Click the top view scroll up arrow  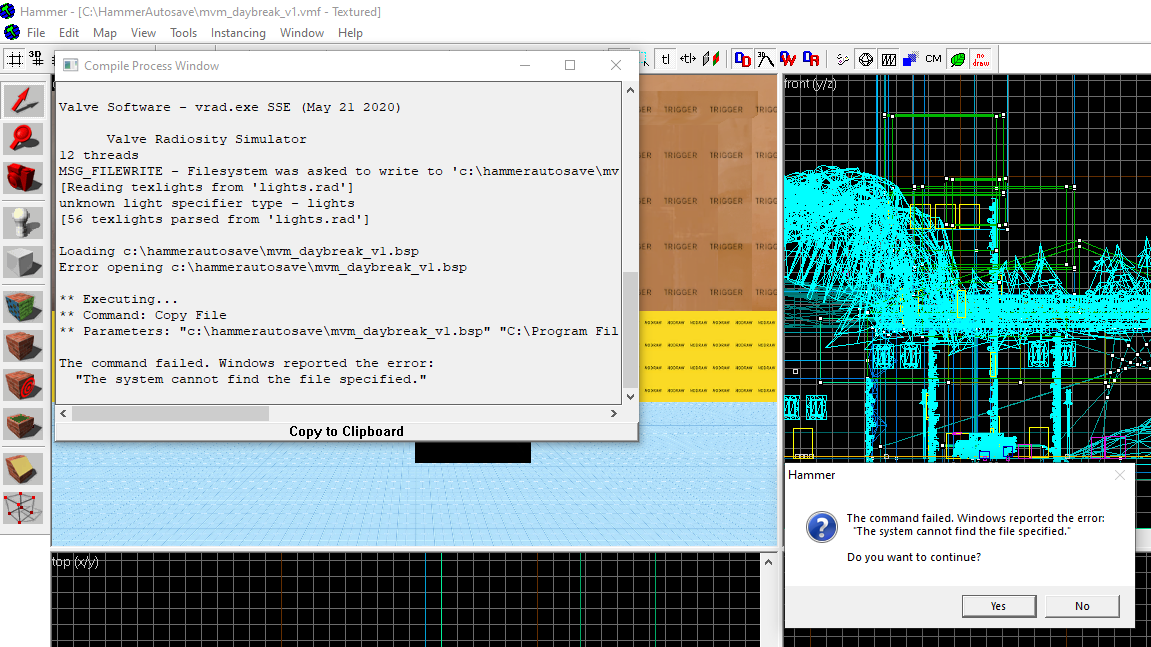tap(768, 563)
